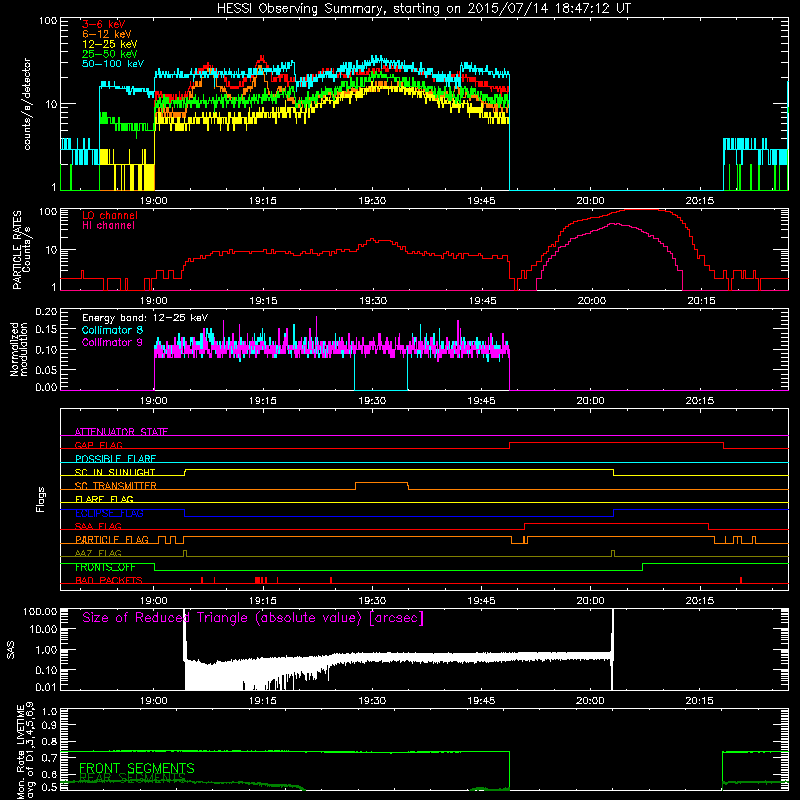Click the 'Normalized modulation' axis label

coord(19,349)
